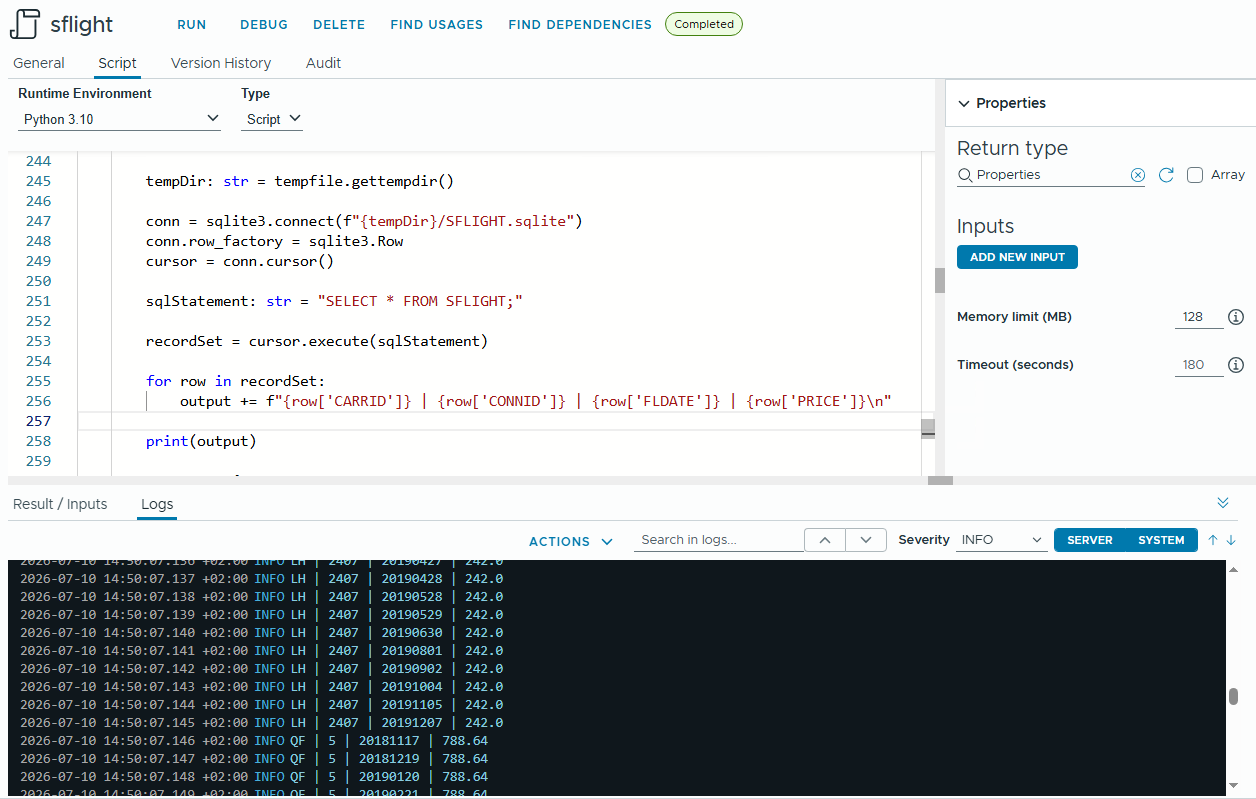Select the Script tab
This screenshot has width=1256, height=799.
pos(117,63)
